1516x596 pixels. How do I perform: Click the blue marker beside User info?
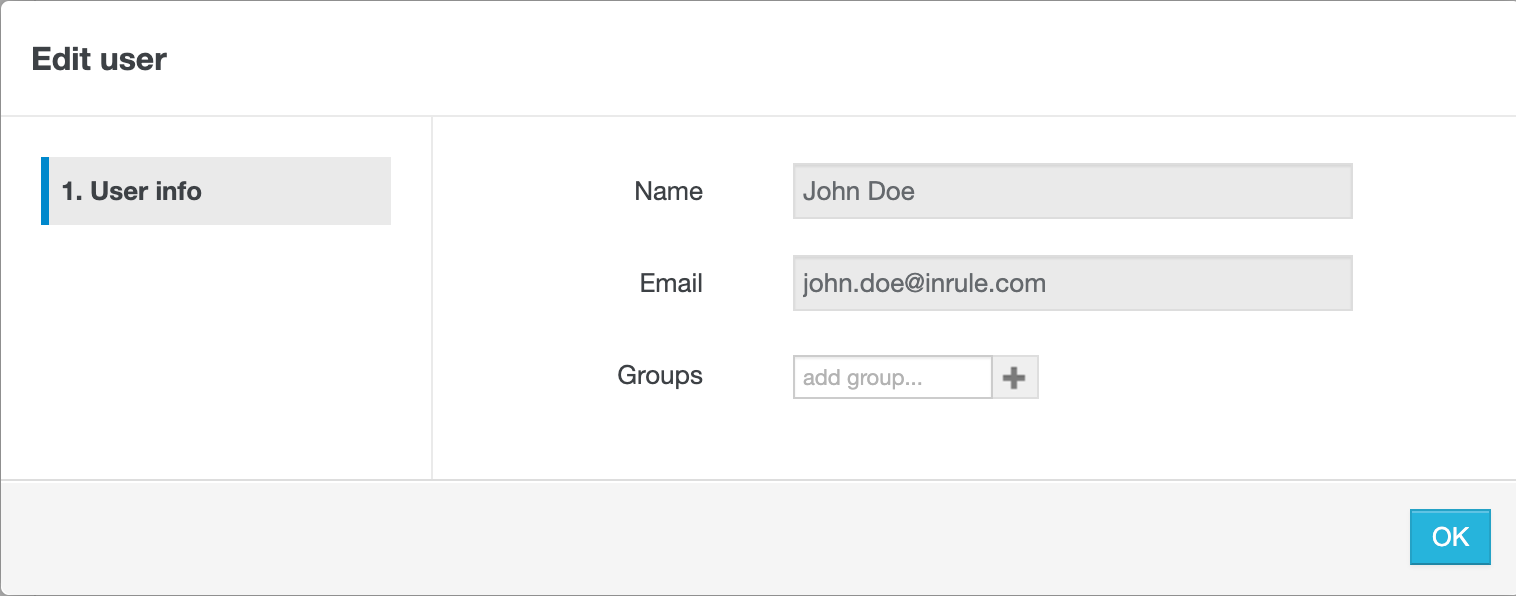[45, 191]
